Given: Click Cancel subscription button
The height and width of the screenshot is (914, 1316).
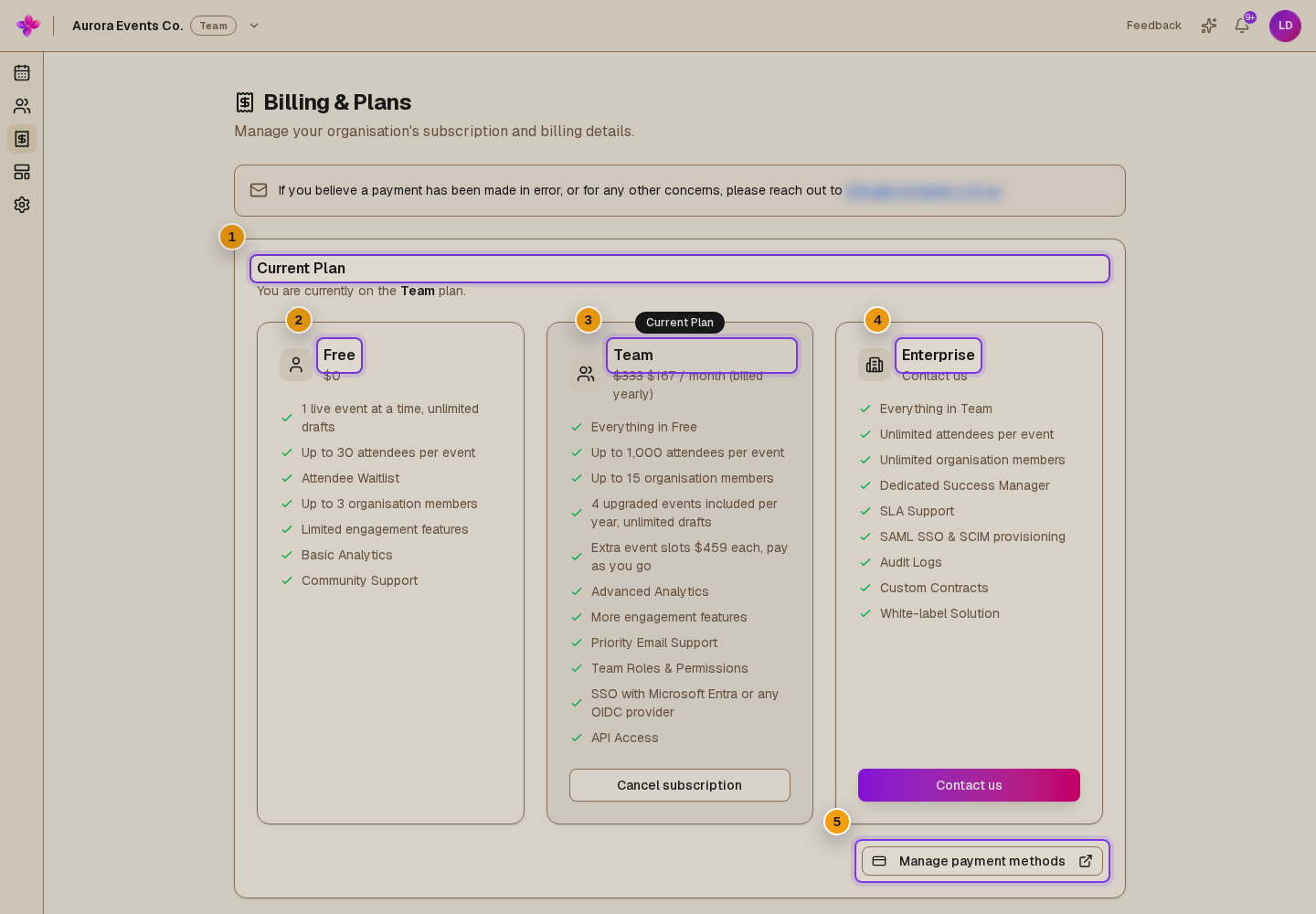Looking at the screenshot, I should coord(680,785).
